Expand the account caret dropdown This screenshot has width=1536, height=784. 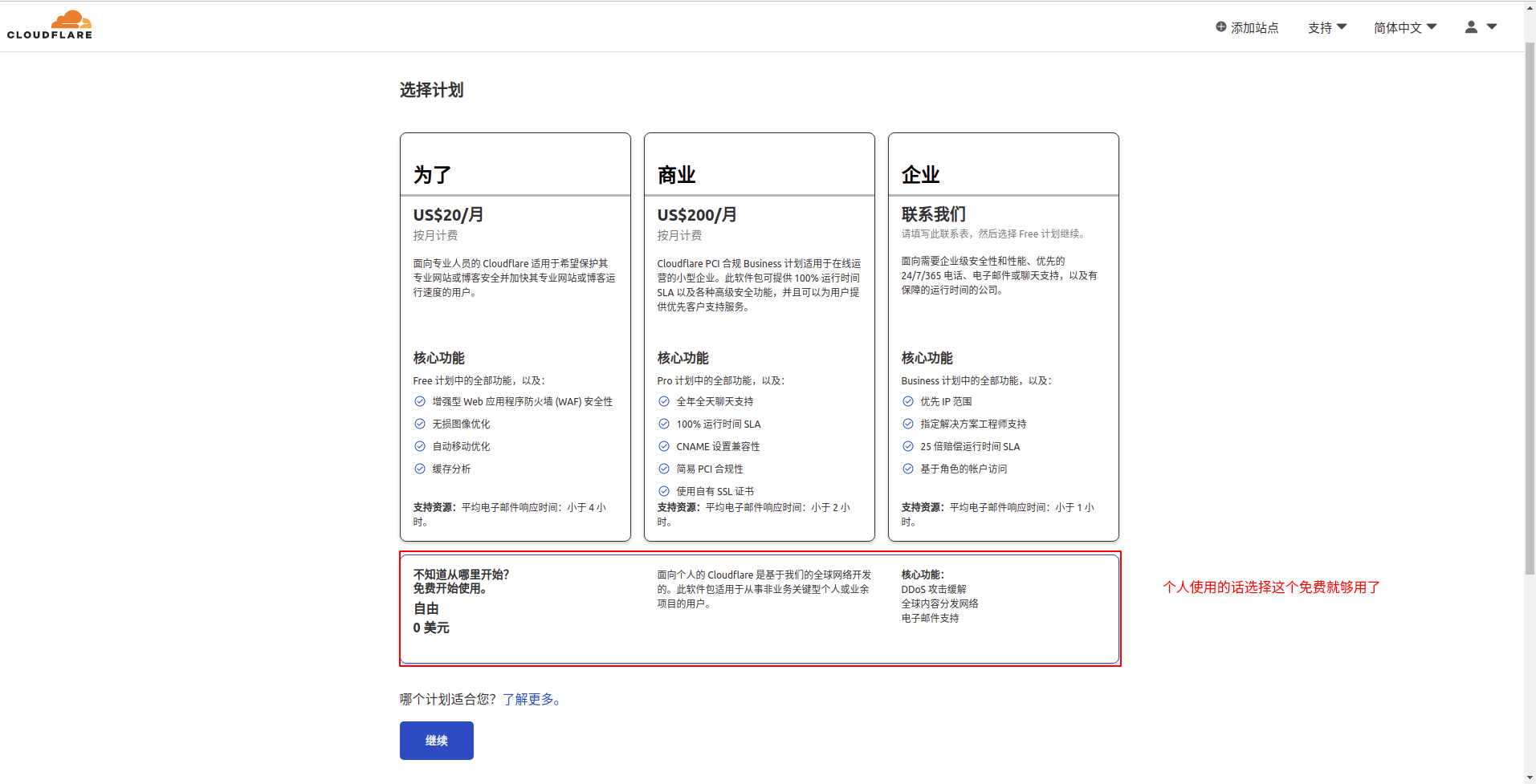coord(1492,26)
